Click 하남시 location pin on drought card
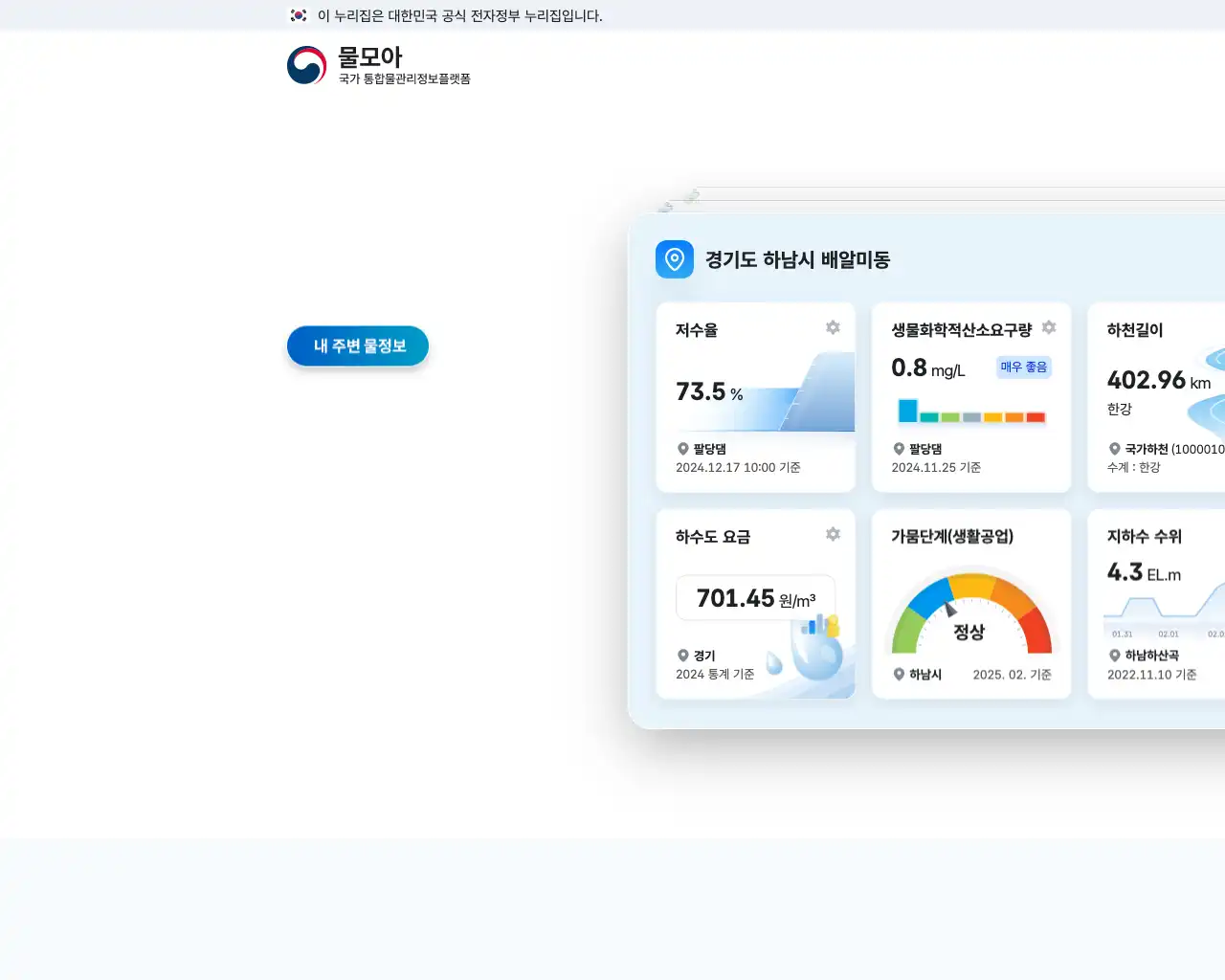 coord(899,675)
